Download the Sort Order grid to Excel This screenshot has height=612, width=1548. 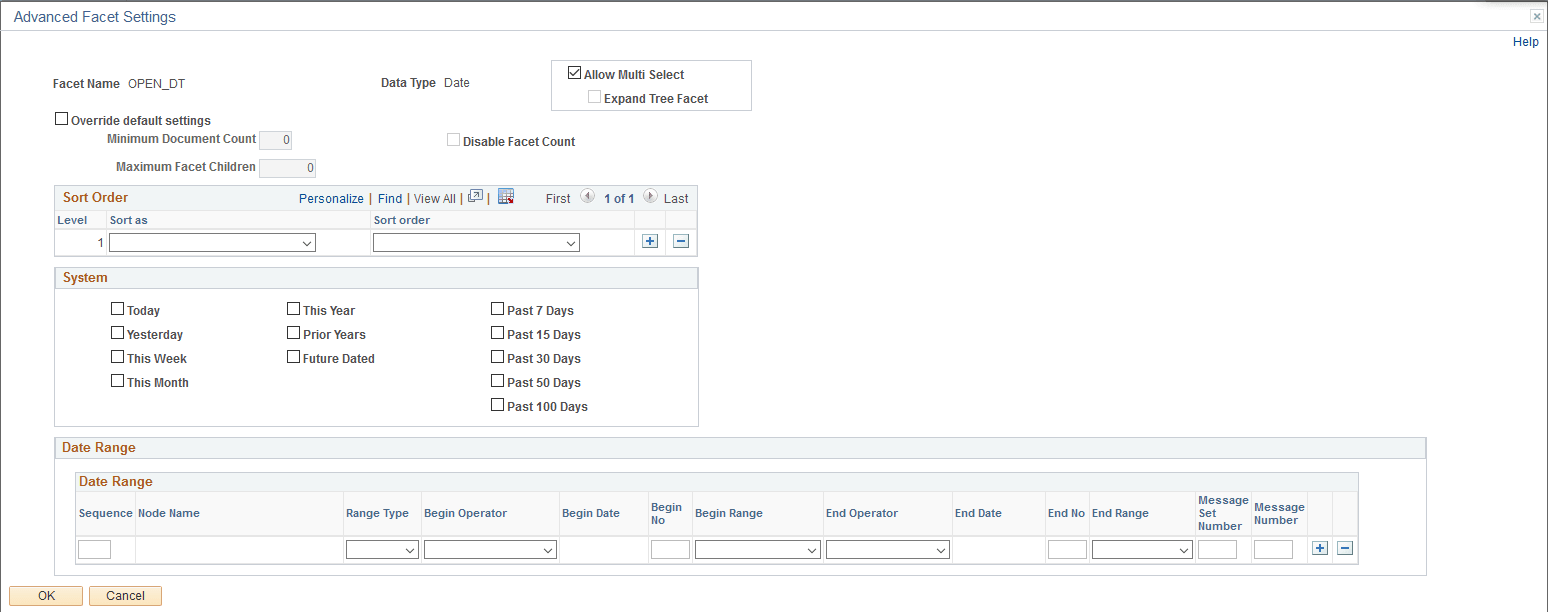tap(506, 196)
